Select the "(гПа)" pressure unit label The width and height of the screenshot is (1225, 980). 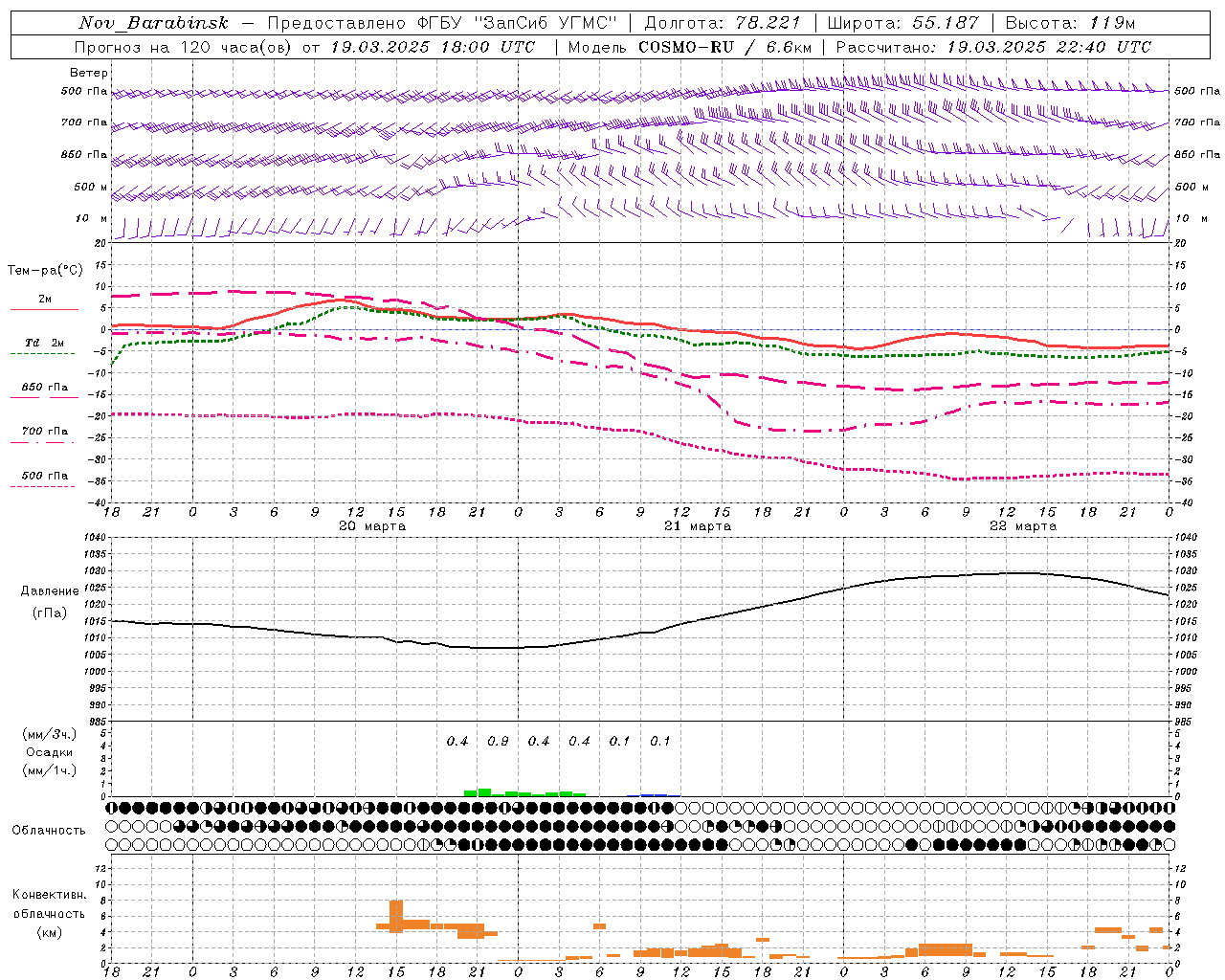[x=50, y=612]
